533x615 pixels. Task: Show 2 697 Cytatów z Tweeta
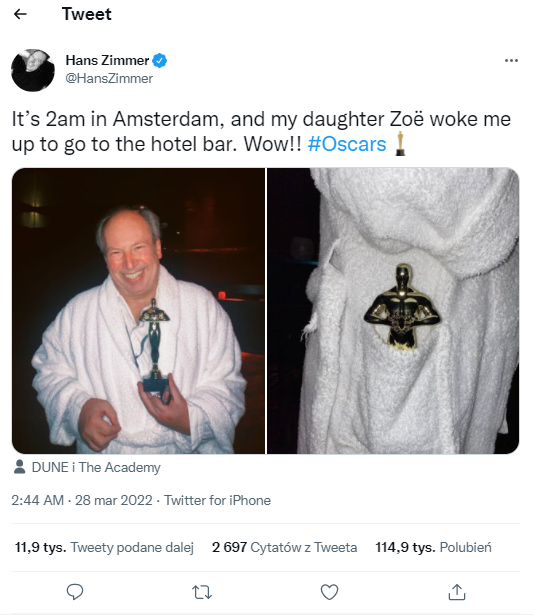284,547
